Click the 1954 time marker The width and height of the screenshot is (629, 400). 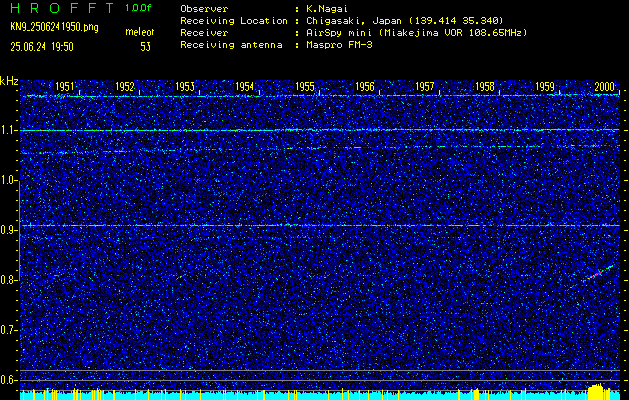point(245,87)
